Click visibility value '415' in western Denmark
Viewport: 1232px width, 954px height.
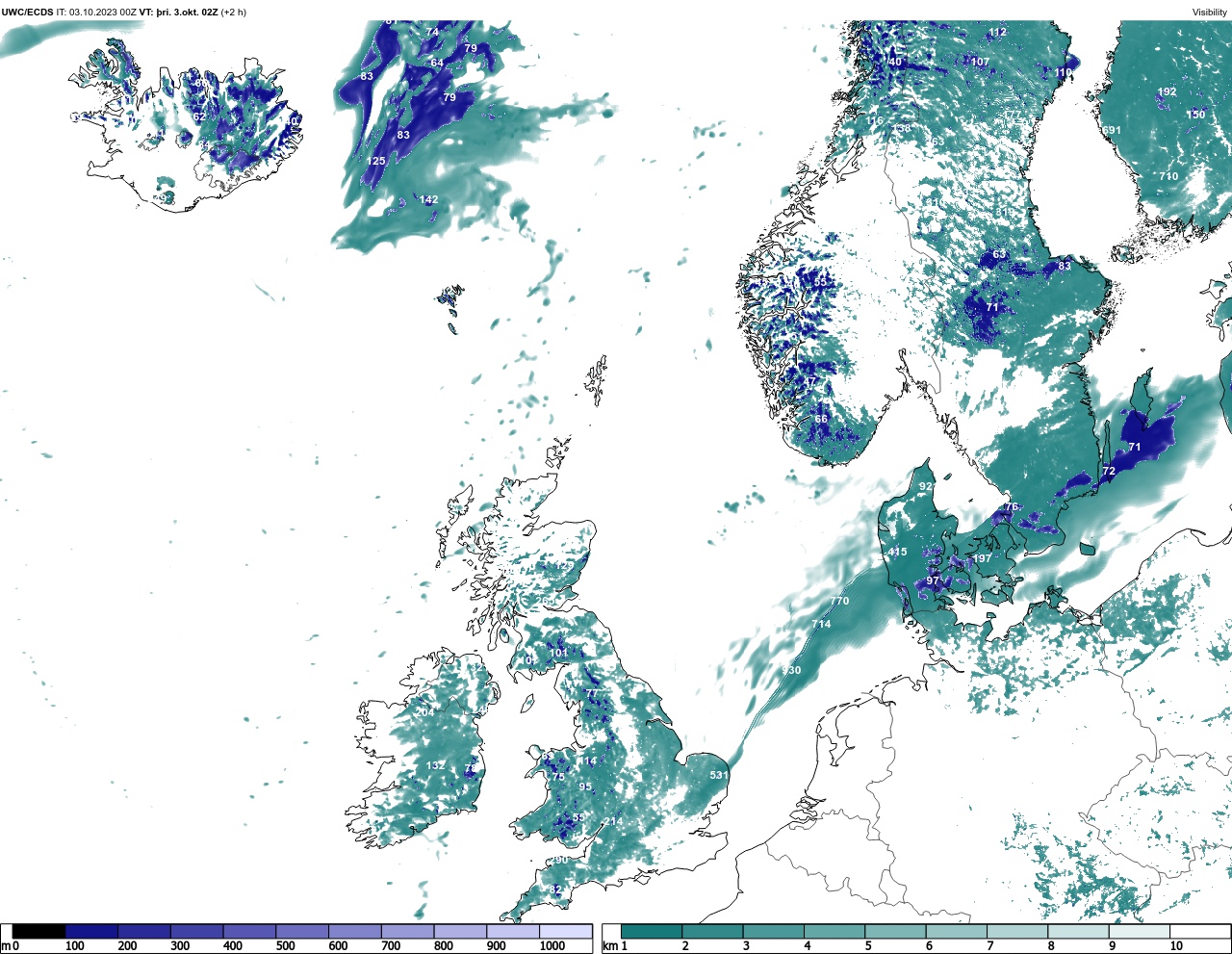(897, 552)
